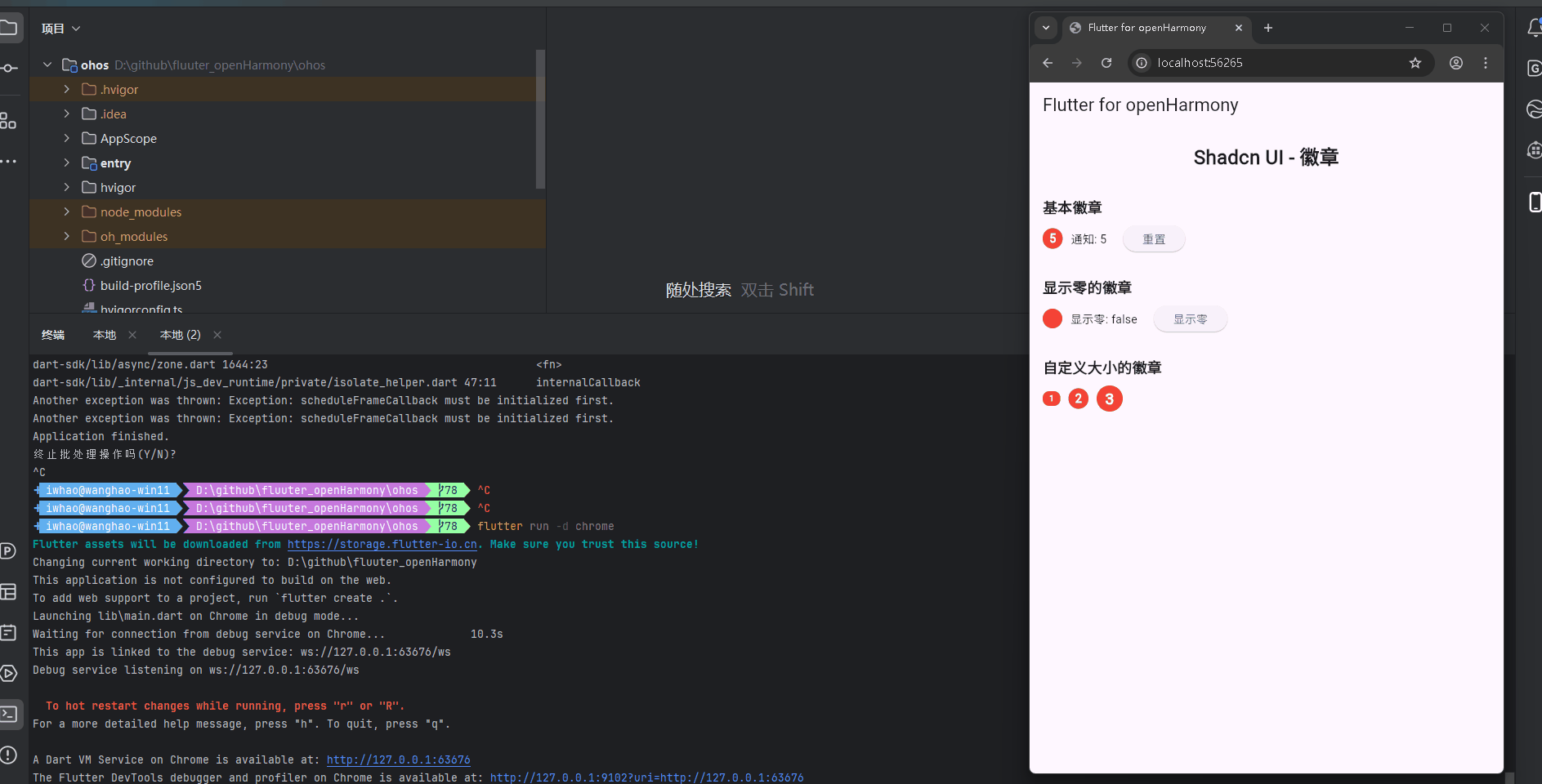This screenshot has height=784, width=1542.
Task: Close the 本地 (2) terminal tab
Action: (x=217, y=335)
